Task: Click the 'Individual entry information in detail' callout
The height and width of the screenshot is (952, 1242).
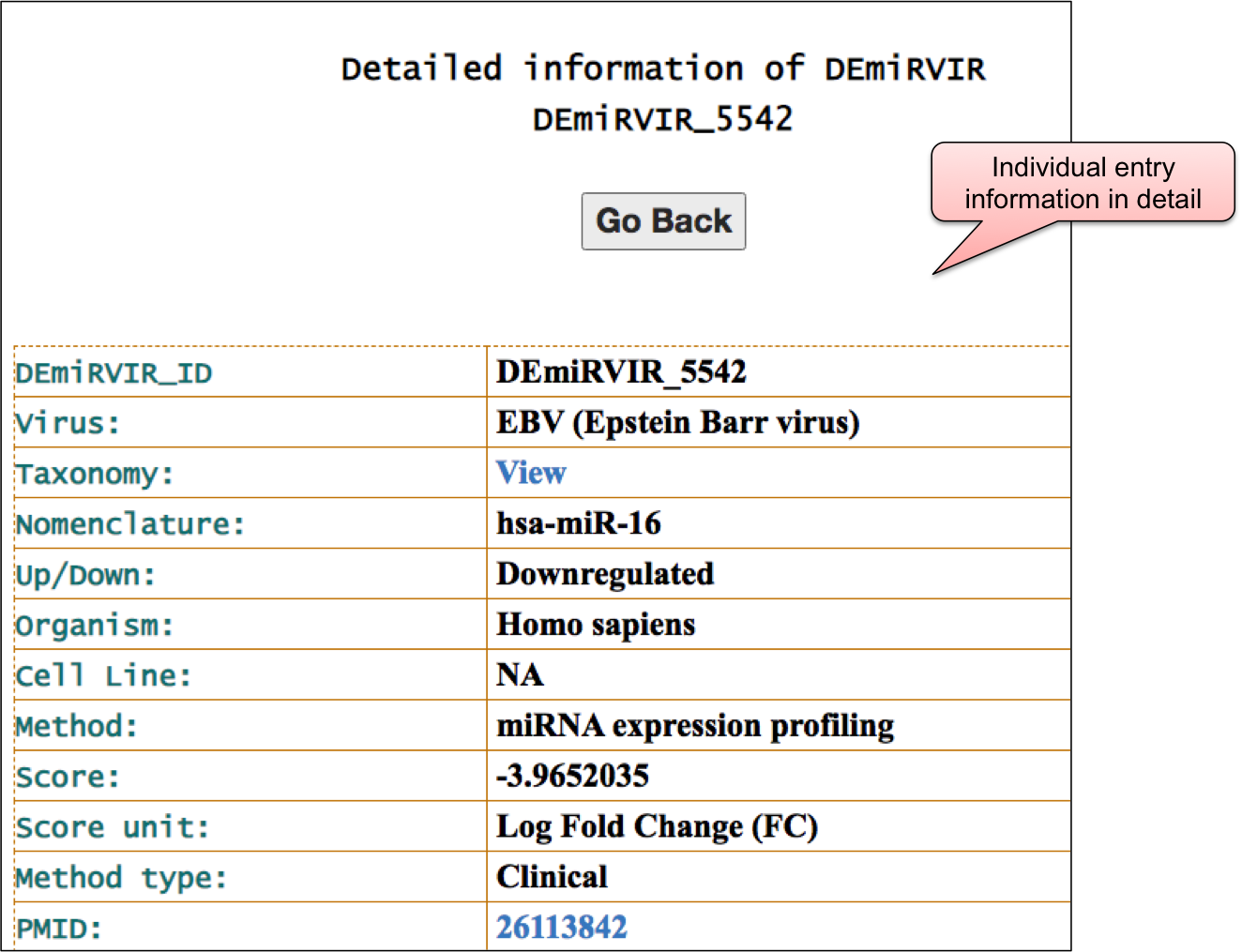Action: click(1082, 183)
